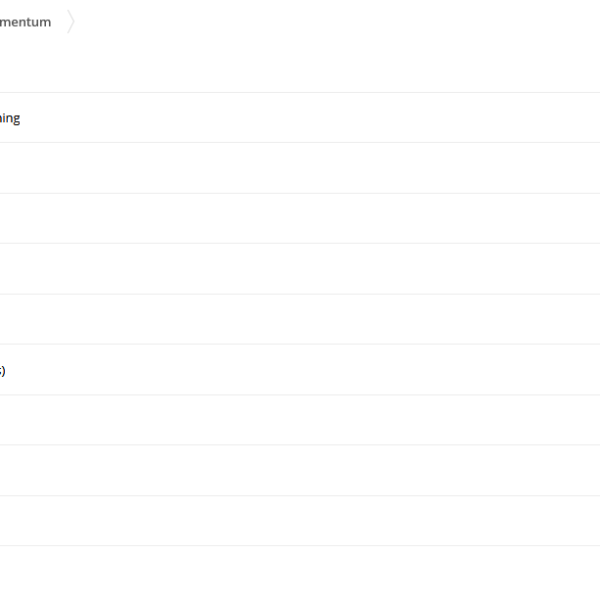Select the empty row directly below ';)' row
This screenshot has height=600, width=600.
[x=300, y=420]
